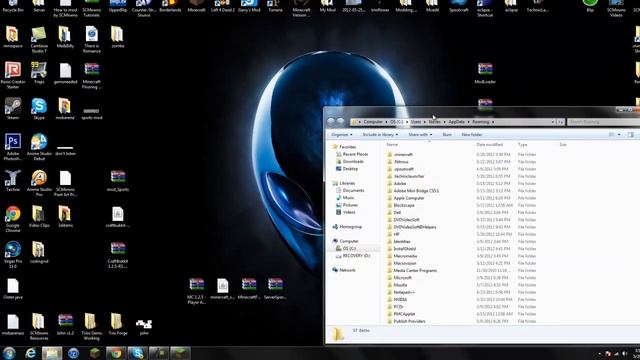This screenshot has width=640, height=360.
Task: Launch Adobe Photoshop from the desktop
Action: 13,147
